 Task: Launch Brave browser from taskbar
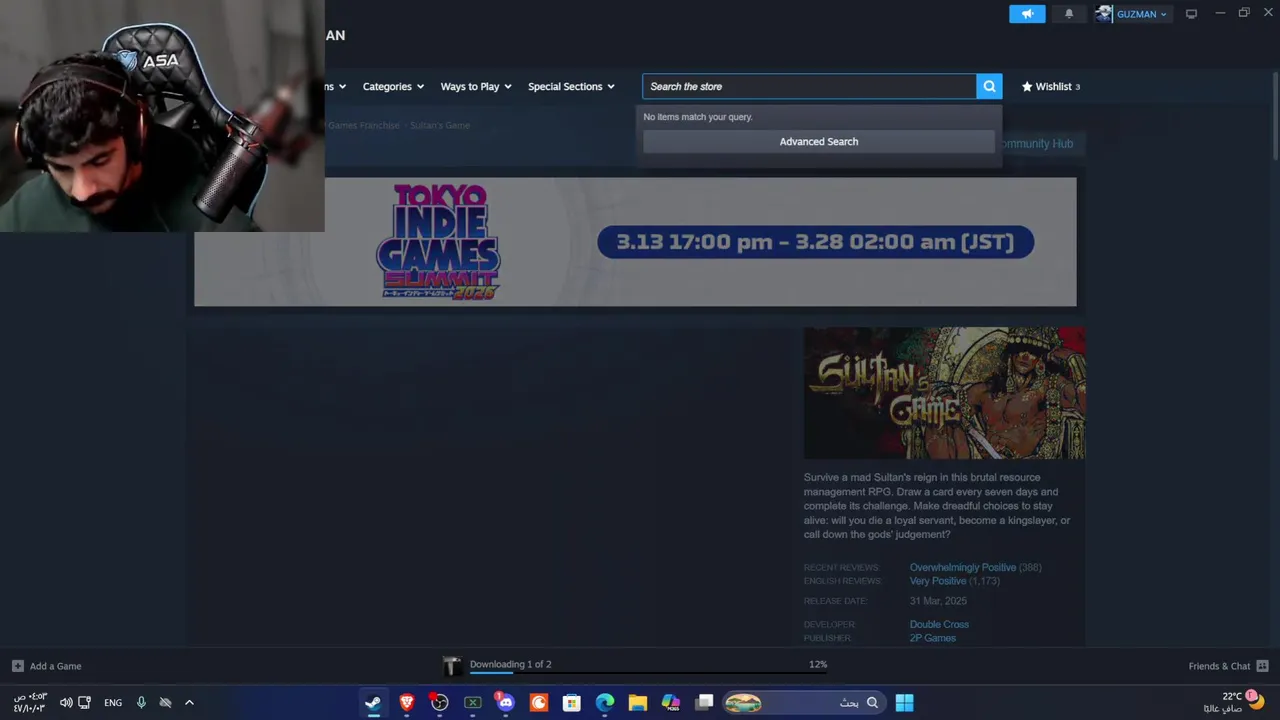pyautogui.click(x=407, y=703)
